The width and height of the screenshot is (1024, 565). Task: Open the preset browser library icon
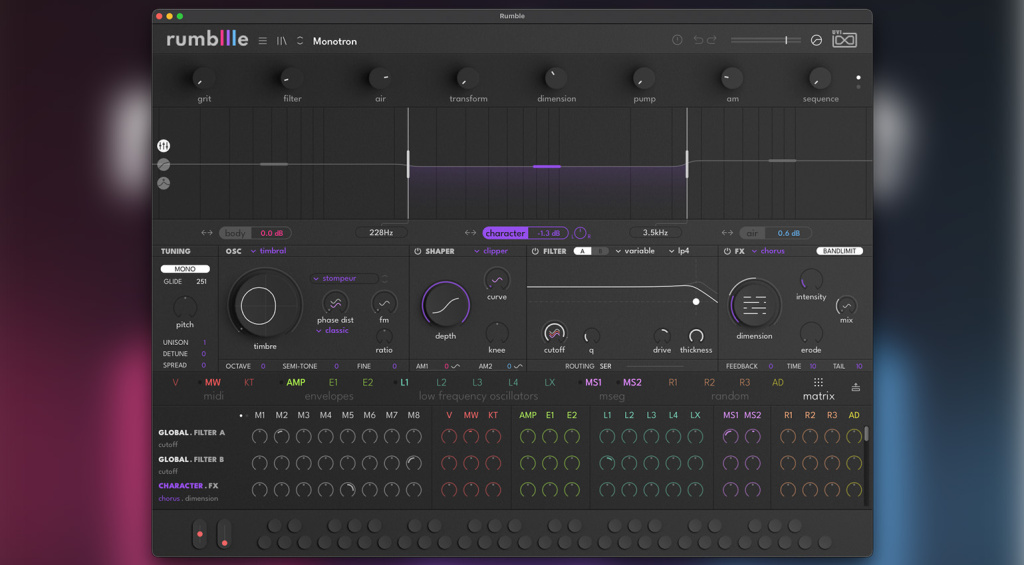point(281,40)
